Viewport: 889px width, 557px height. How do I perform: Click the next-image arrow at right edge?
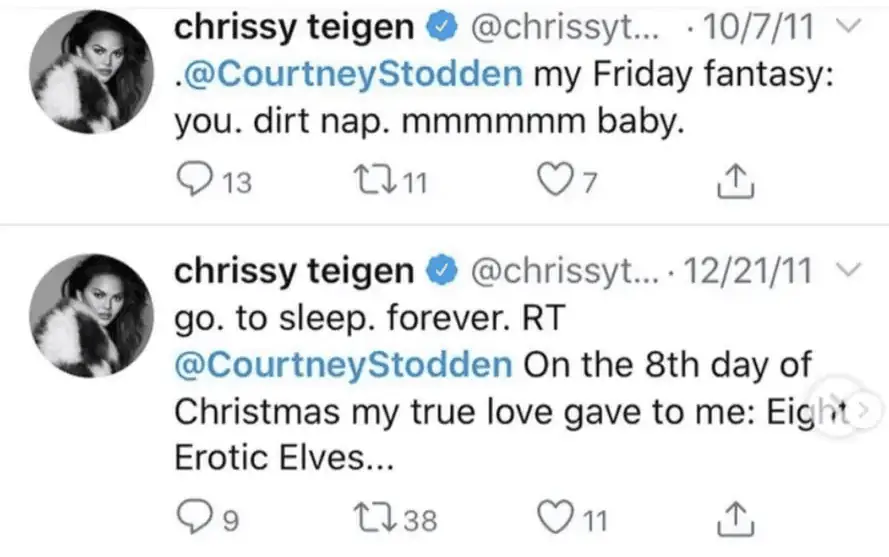(866, 408)
